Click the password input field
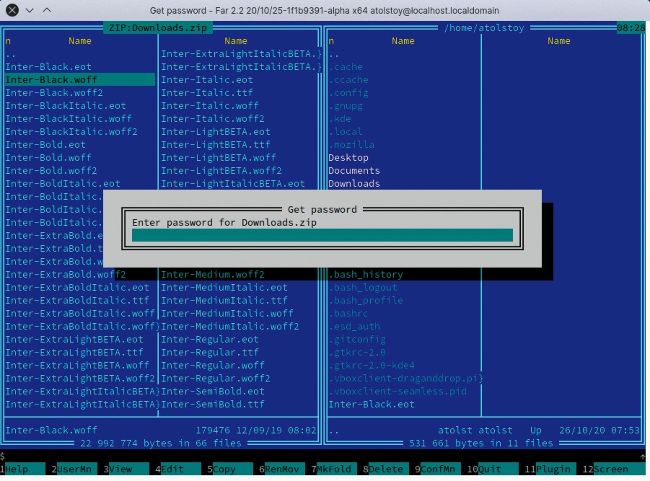 pyautogui.click(x=322, y=236)
